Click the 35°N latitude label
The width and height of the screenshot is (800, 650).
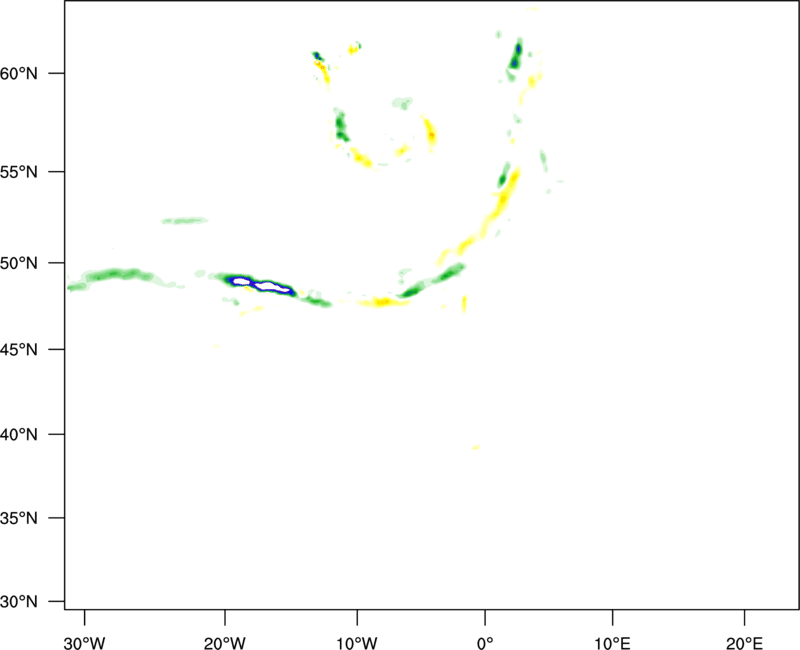click(19, 518)
